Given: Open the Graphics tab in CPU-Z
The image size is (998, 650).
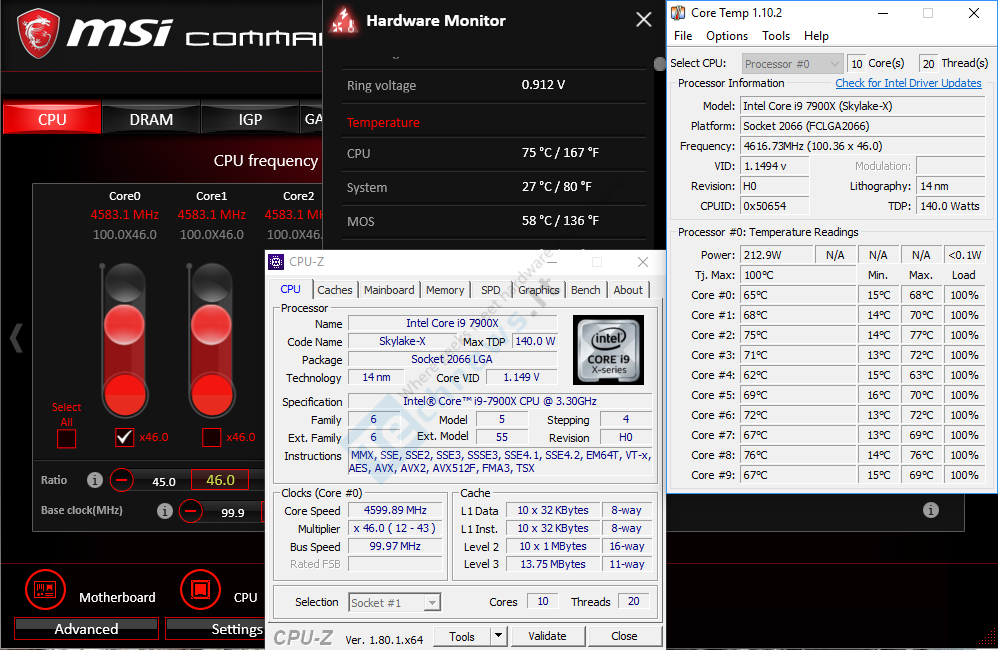Looking at the screenshot, I should [x=538, y=290].
